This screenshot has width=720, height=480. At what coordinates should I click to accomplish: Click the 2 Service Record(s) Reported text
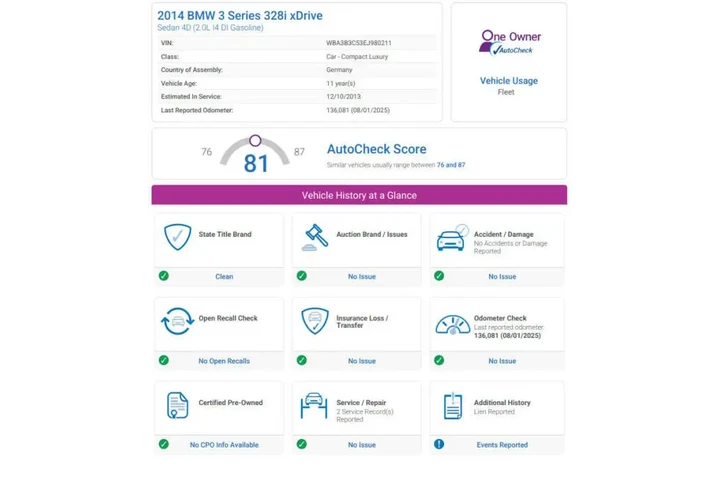365,416
